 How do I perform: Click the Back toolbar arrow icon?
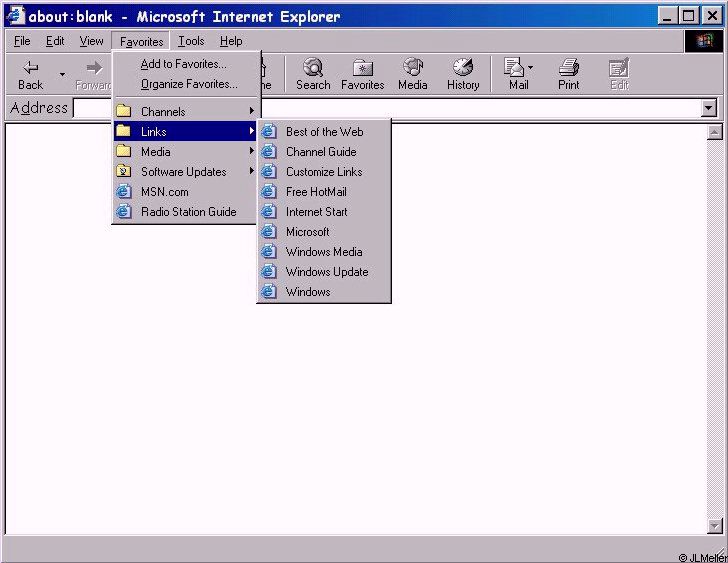point(31,68)
